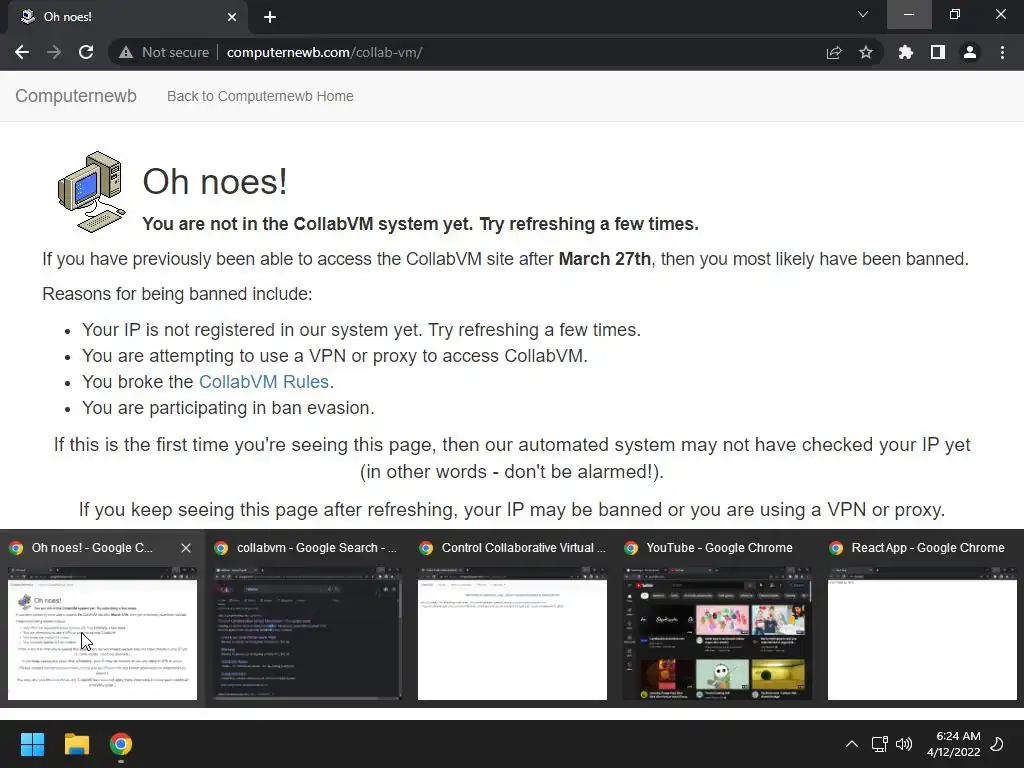Image resolution: width=1024 pixels, height=768 pixels.
Task: Open the Chrome three-dot menu
Action: (x=1002, y=52)
